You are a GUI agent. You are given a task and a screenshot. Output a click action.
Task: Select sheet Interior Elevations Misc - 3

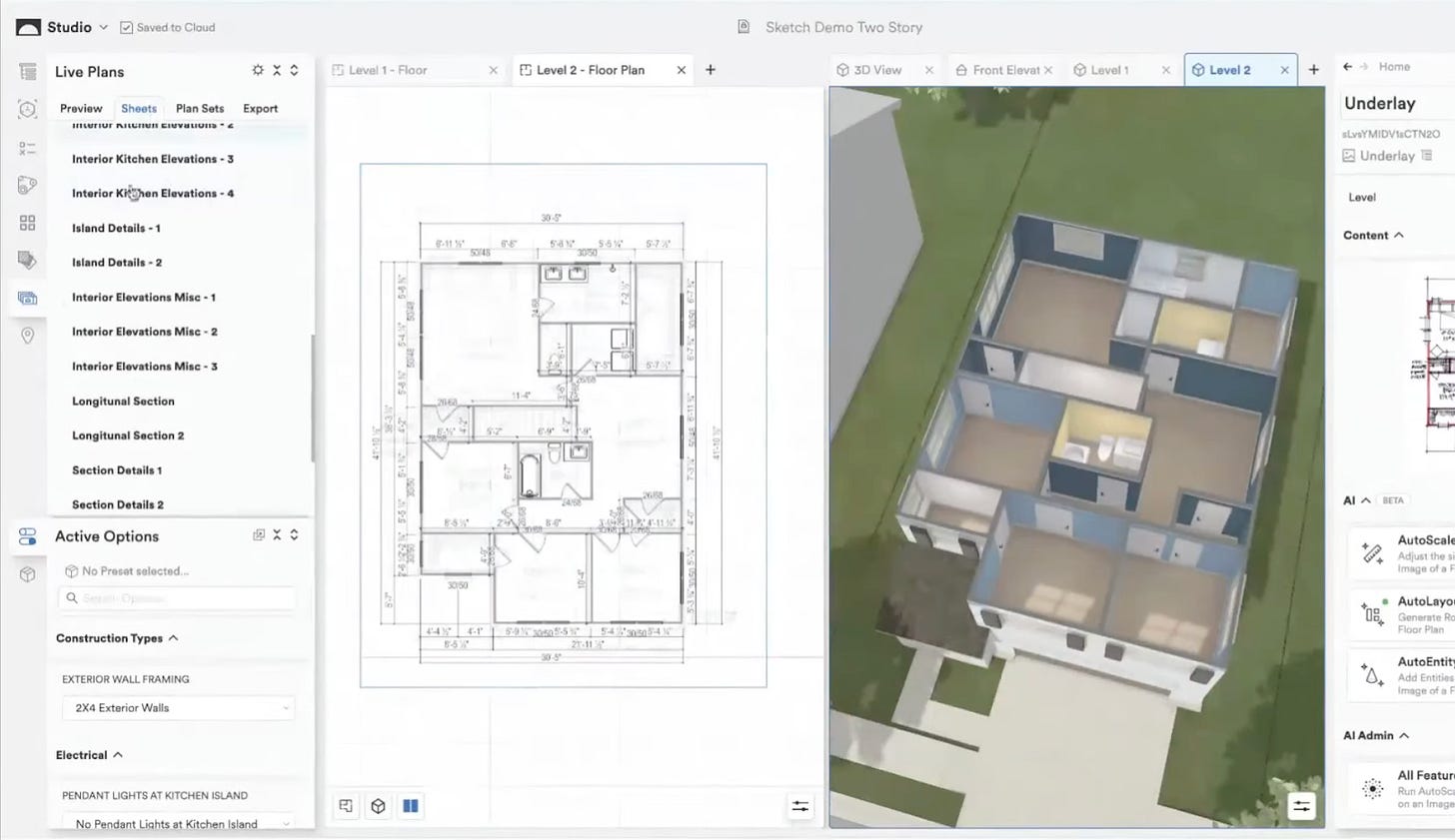(x=145, y=367)
